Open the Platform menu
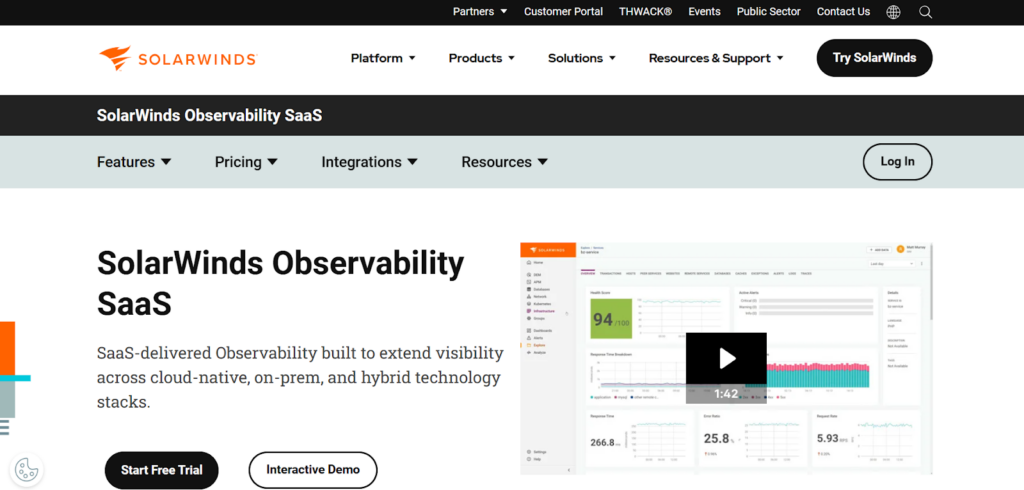Screen dimensions: 1024x490 [x=383, y=58]
